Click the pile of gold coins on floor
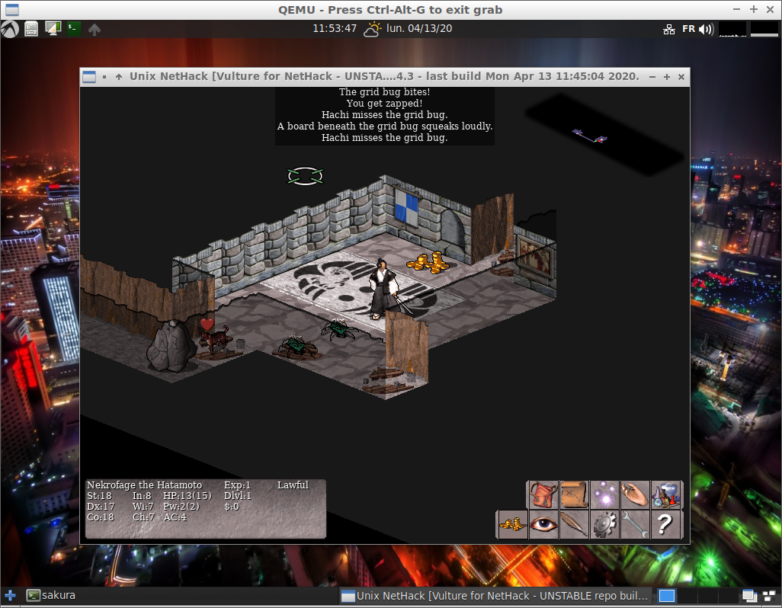The image size is (782, 608). click(x=429, y=262)
